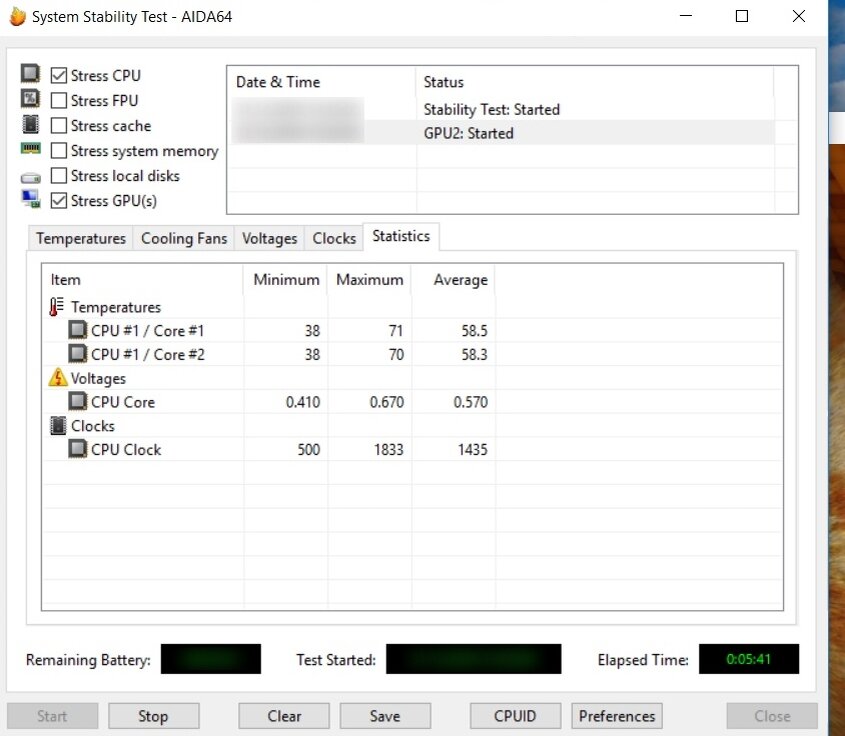
Task: Open CPUID via its button
Action: click(x=515, y=716)
